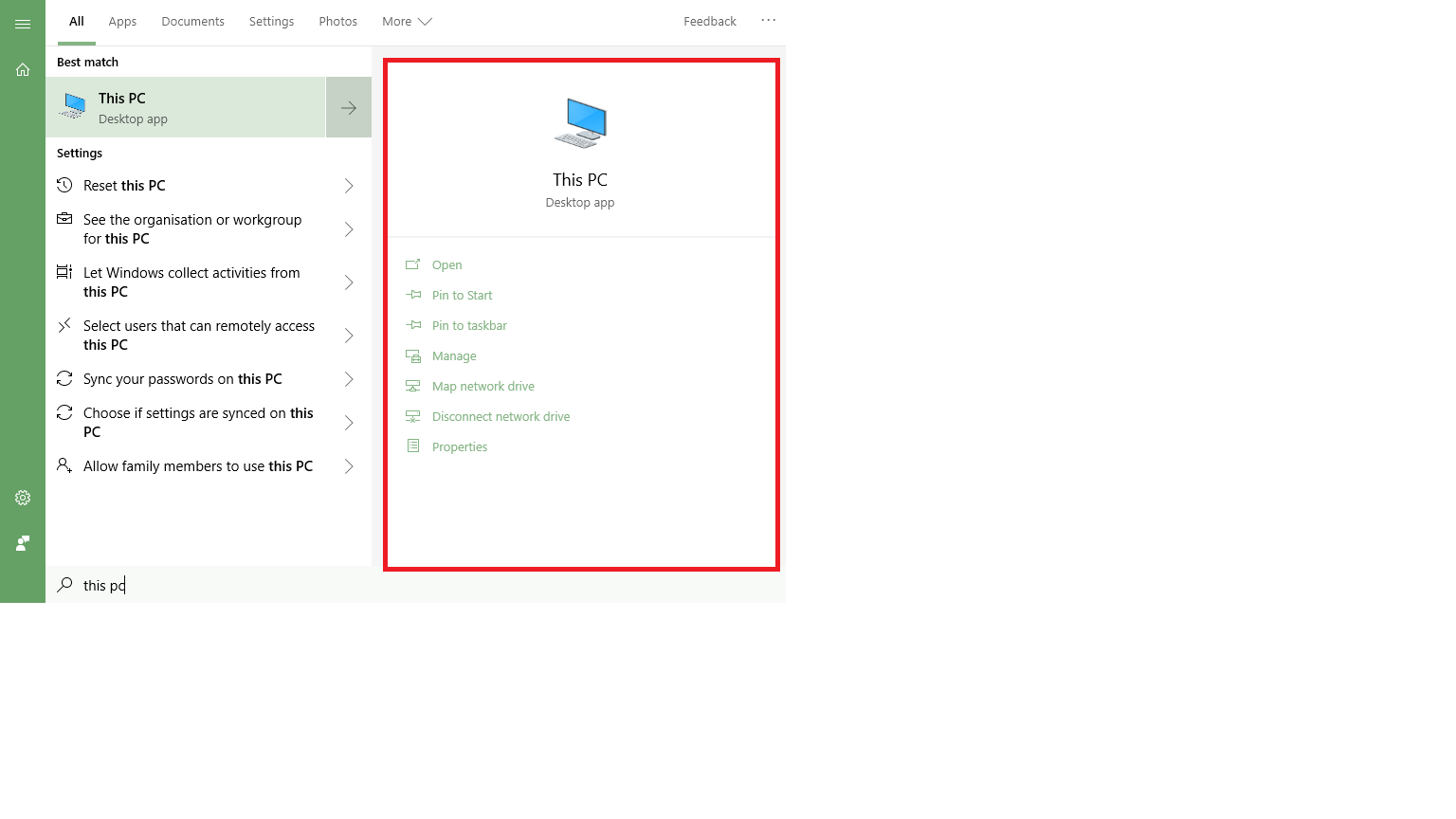Click the settings synced sync icon
Viewport: 1456px width, 819px height.
coord(64,412)
